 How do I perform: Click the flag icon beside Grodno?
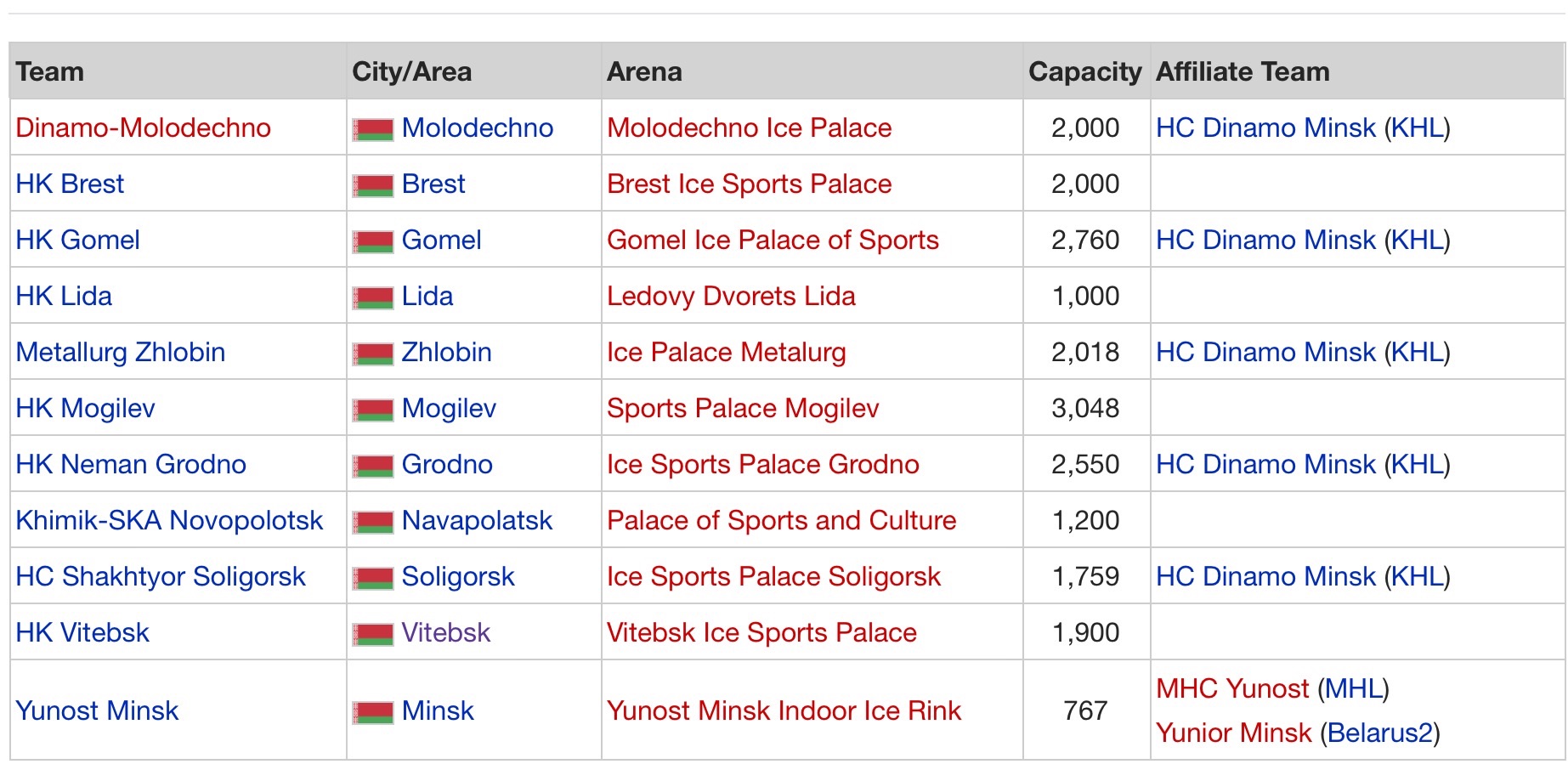[373, 466]
